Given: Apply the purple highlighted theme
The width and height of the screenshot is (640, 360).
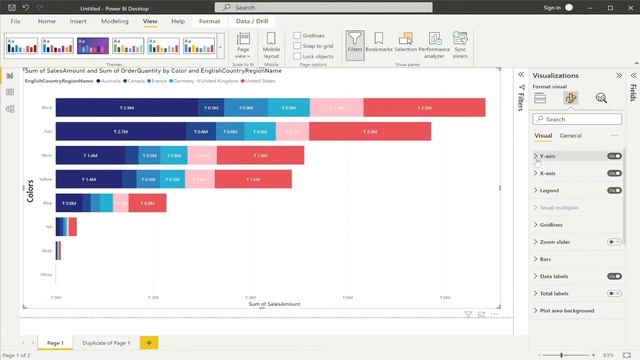Looking at the screenshot, I should (x=93, y=46).
